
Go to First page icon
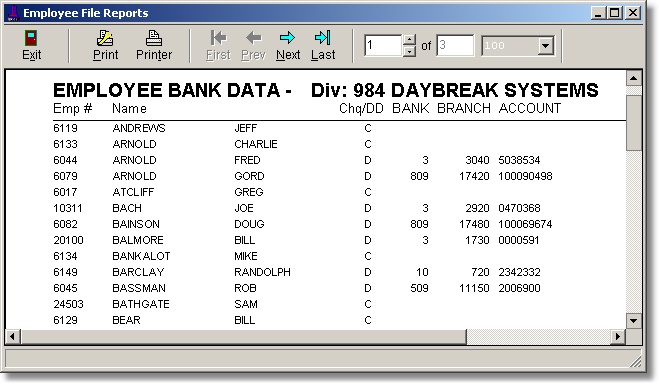click(x=218, y=38)
